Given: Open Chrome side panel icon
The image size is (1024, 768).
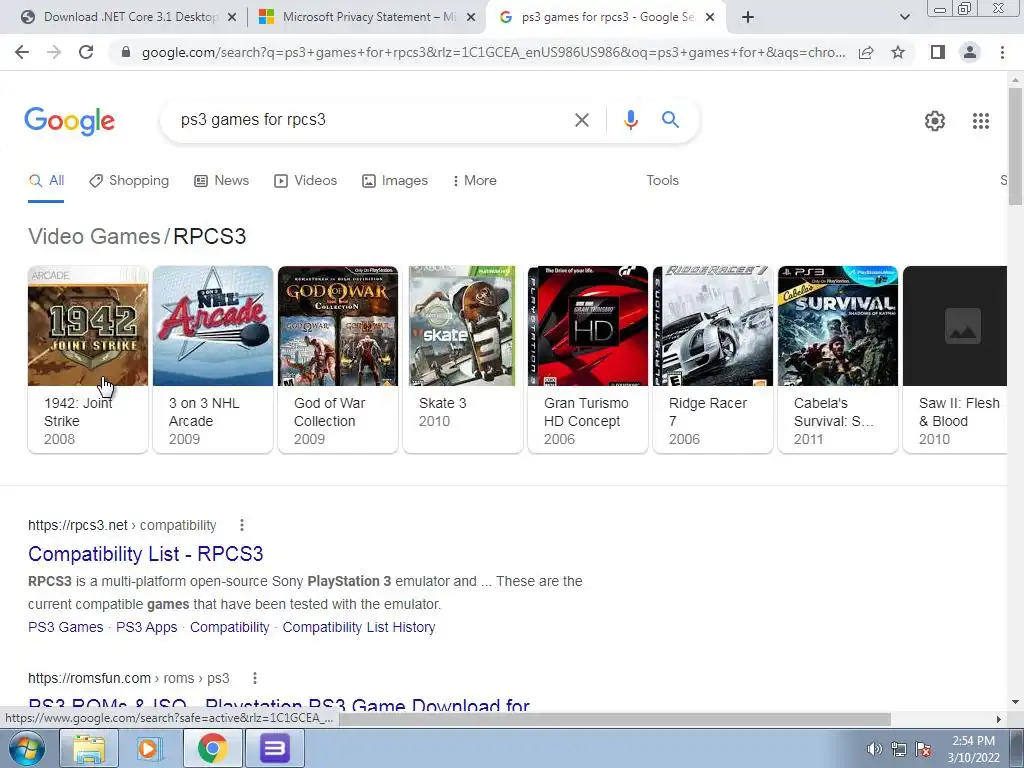Looking at the screenshot, I should pos(938,52).
